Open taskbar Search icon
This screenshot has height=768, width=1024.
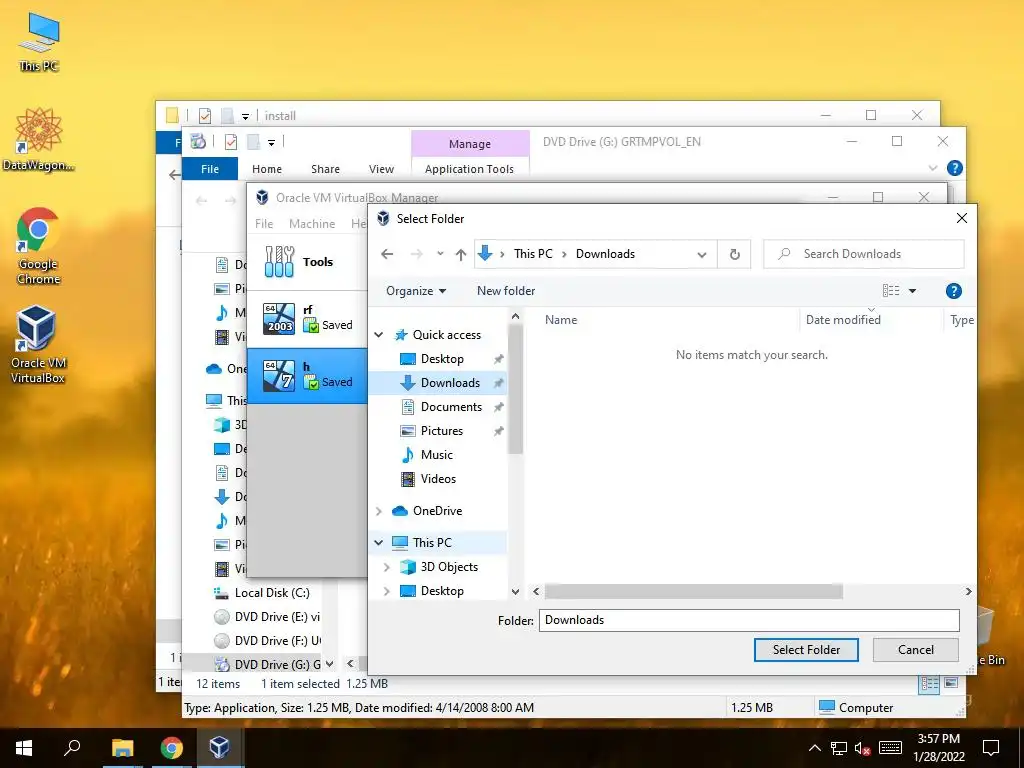click(72, 748)
